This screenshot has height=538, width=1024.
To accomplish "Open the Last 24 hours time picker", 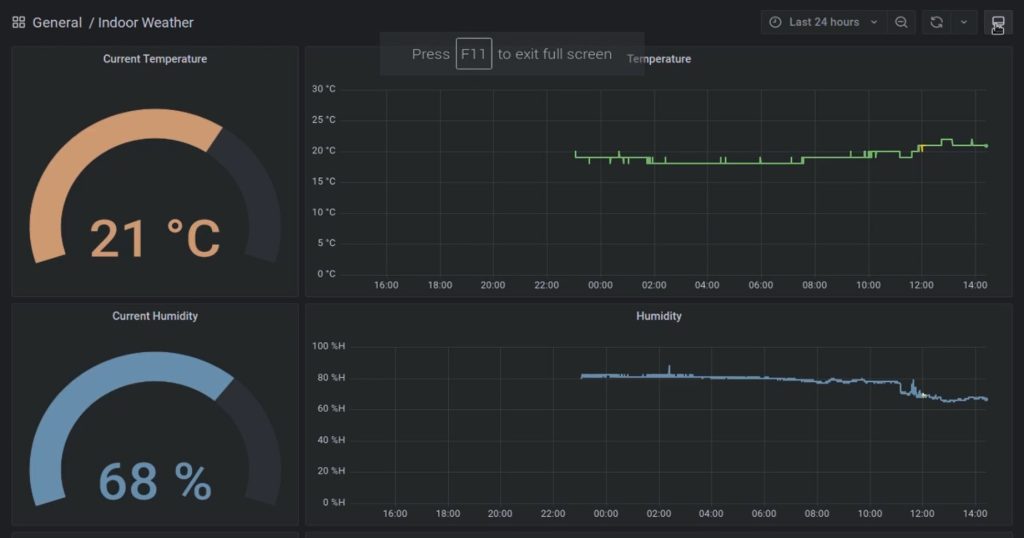I will pyautogui.click(x=823, y=22).
